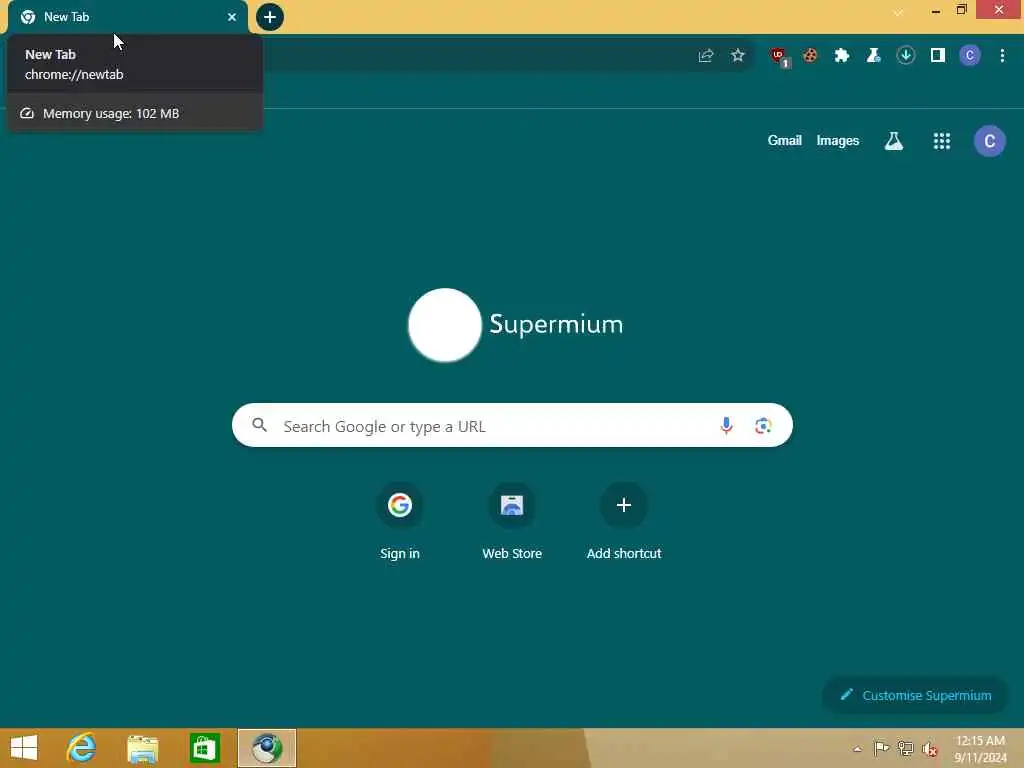Open the cookie extension icon
The height and width of the screenshot is (768, 1024).
(x=810, y=56)
